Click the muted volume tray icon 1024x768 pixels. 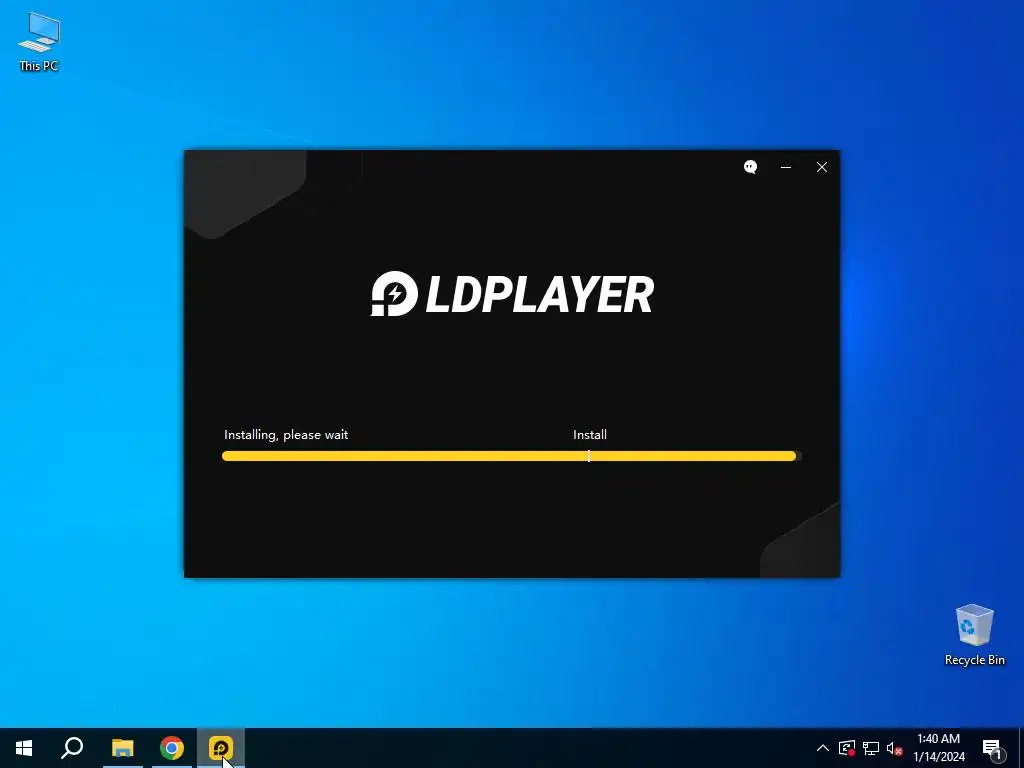click(x=894, y=748)
